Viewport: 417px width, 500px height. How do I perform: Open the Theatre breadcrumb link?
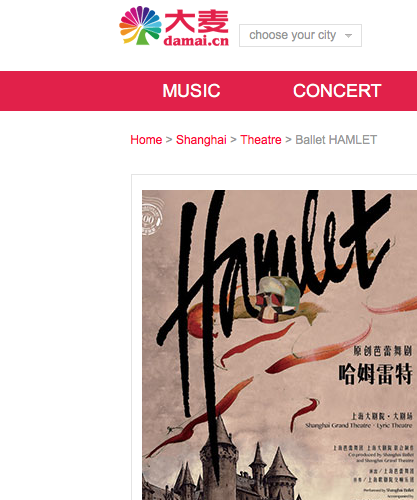(x=261, y=140)
